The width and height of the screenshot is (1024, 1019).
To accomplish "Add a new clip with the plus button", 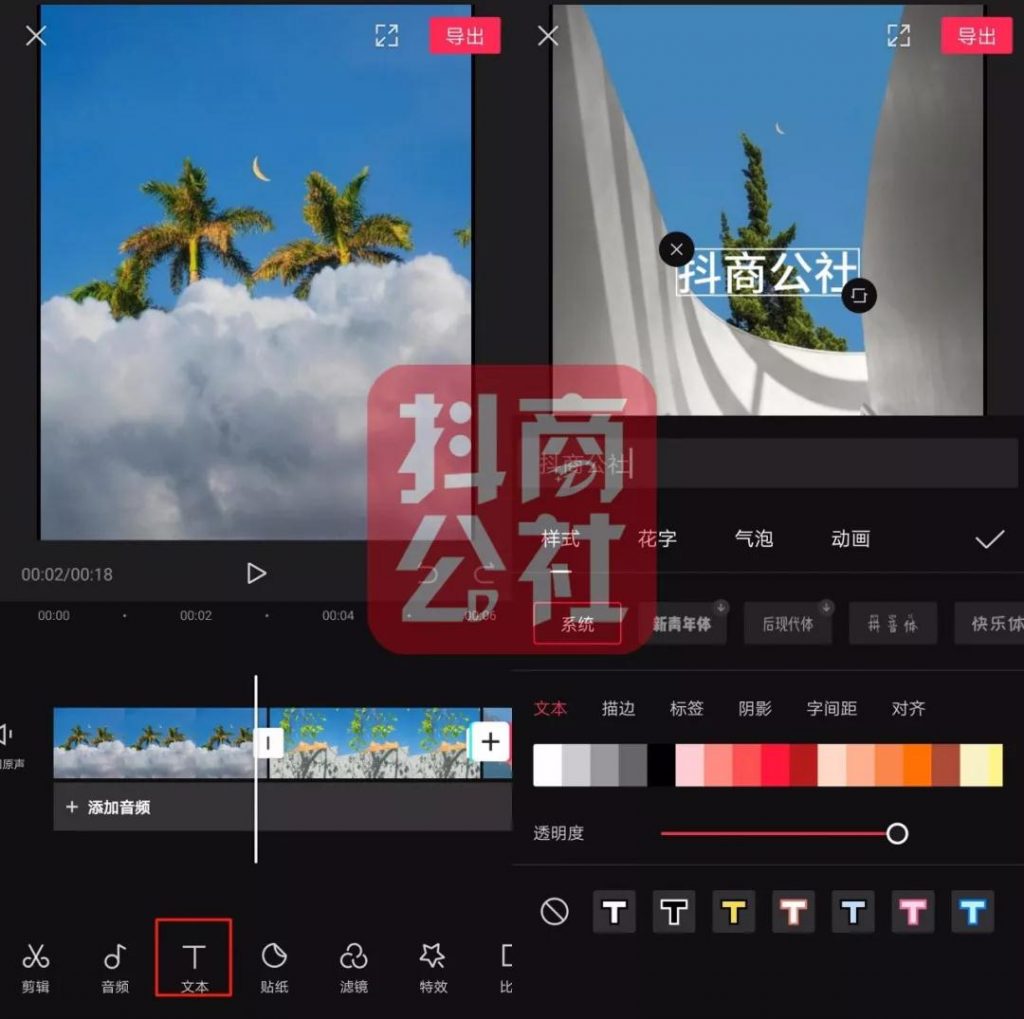I will [490, 741].
